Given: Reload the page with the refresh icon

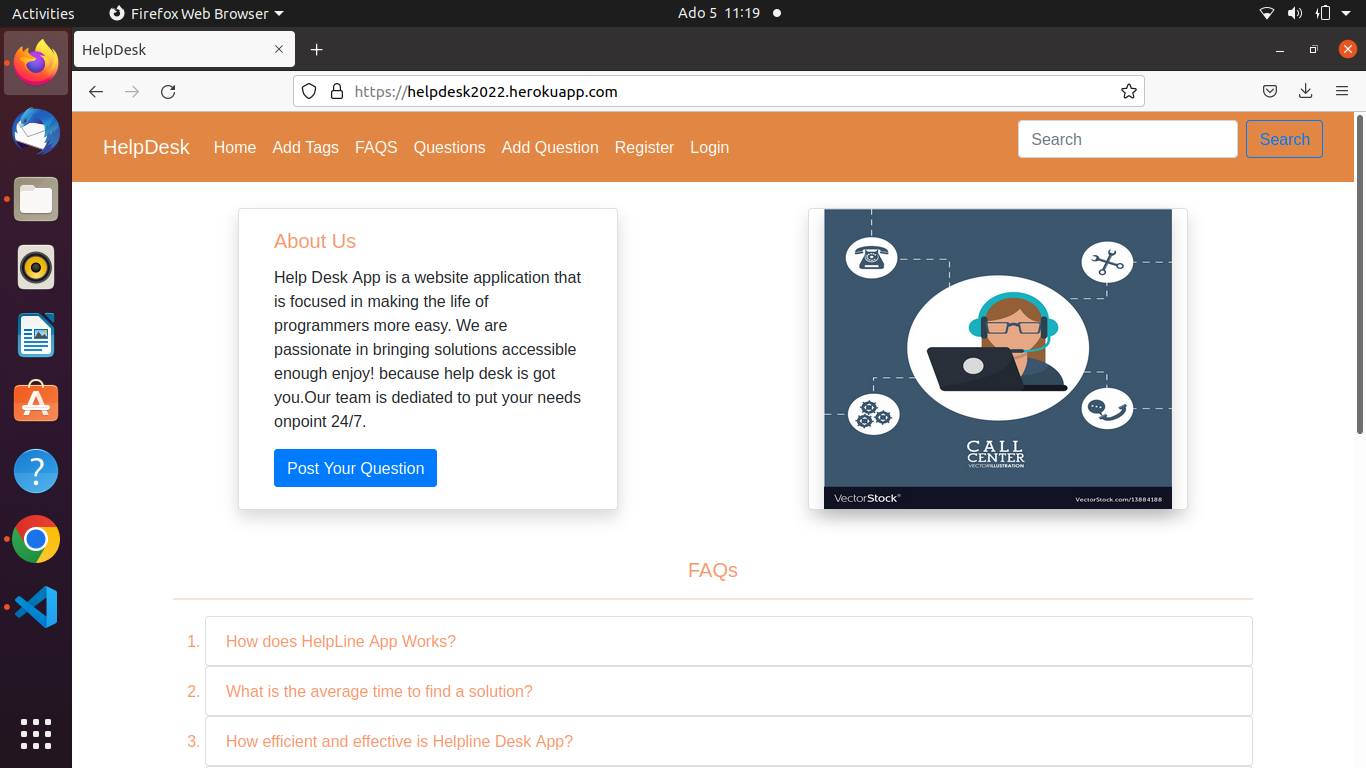Looking at the screenshot, I should pos(168,92).
